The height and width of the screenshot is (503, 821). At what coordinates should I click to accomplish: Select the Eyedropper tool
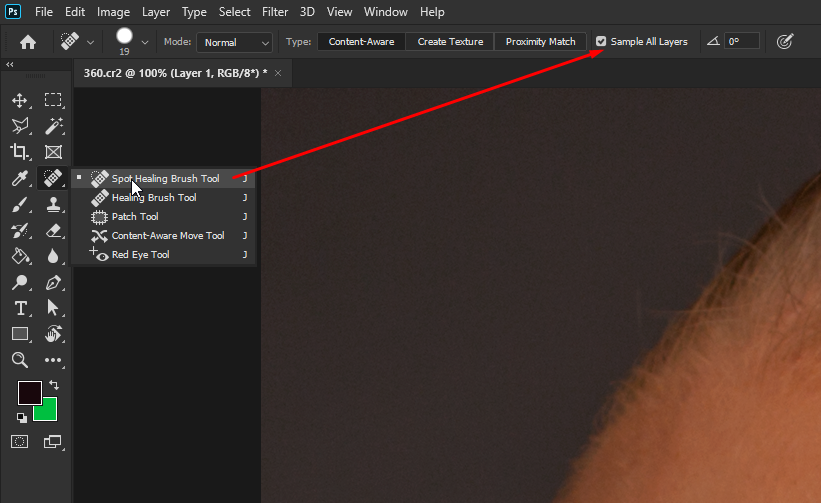tap(20, 178)
